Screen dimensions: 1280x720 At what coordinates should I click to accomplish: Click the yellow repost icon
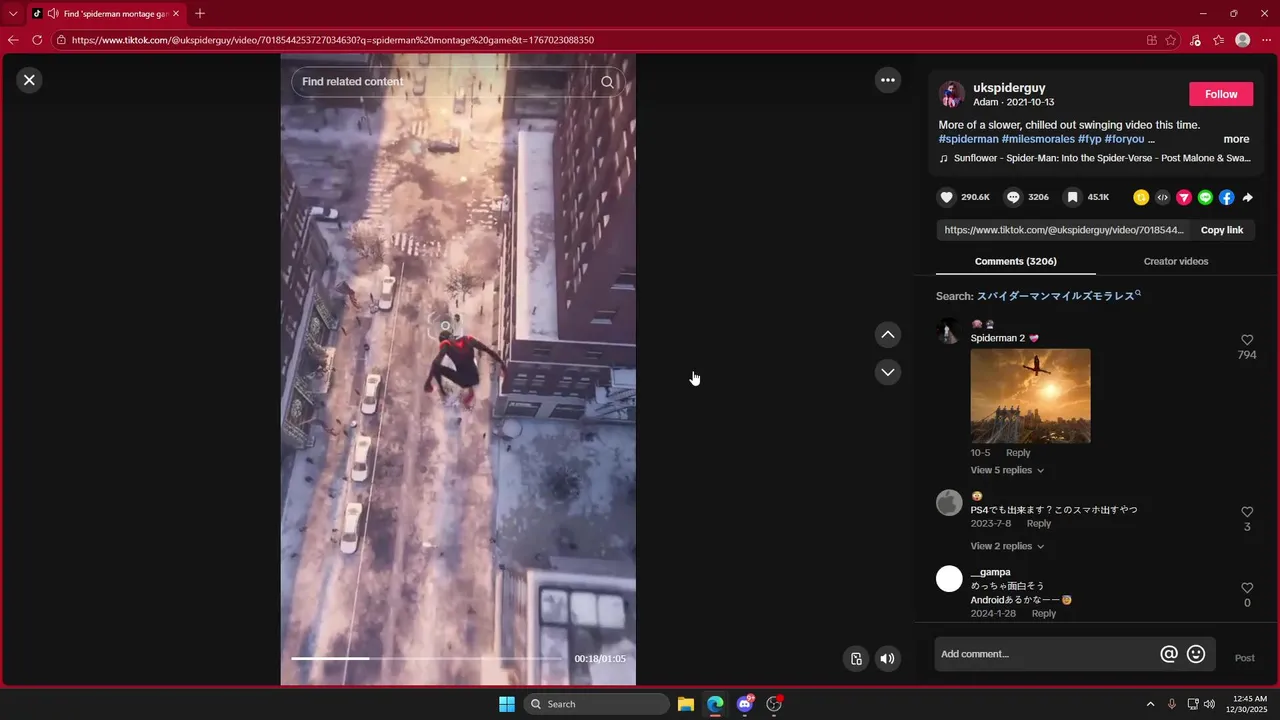click(1141, 197)
